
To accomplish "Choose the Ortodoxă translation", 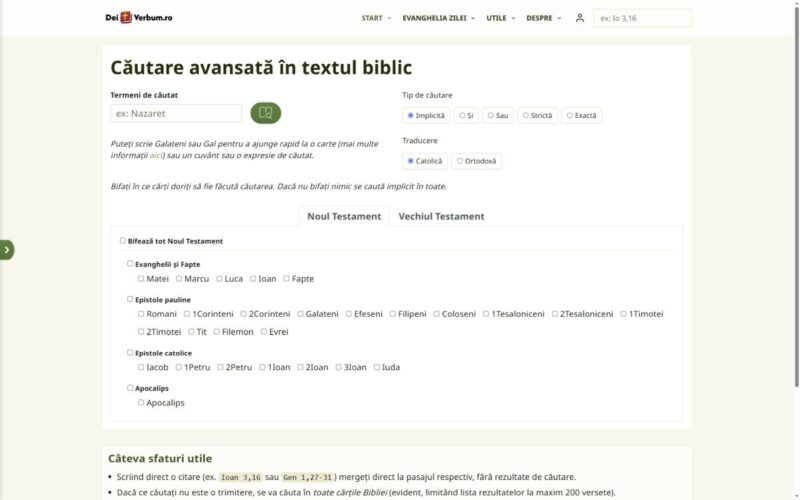I will click(x=476, y=161).
